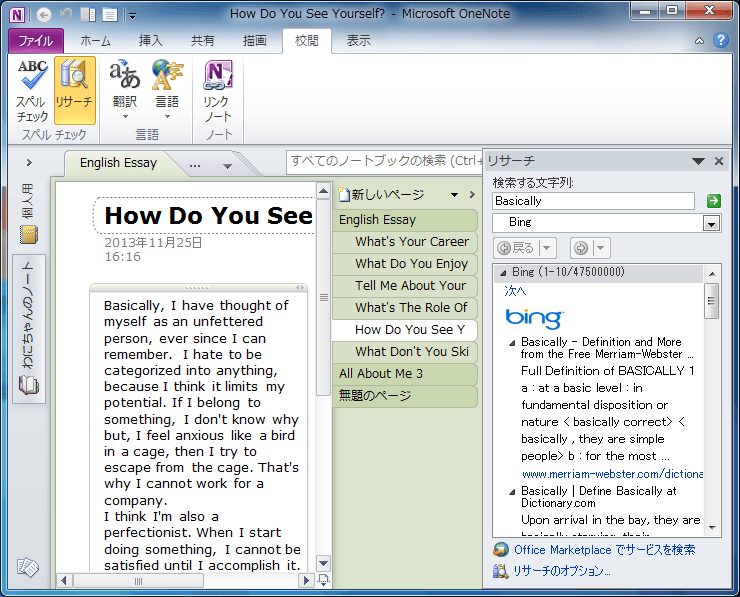740x597 pixels.
Task: Open the What Don't You Ski page
Action: pos(405,352)
